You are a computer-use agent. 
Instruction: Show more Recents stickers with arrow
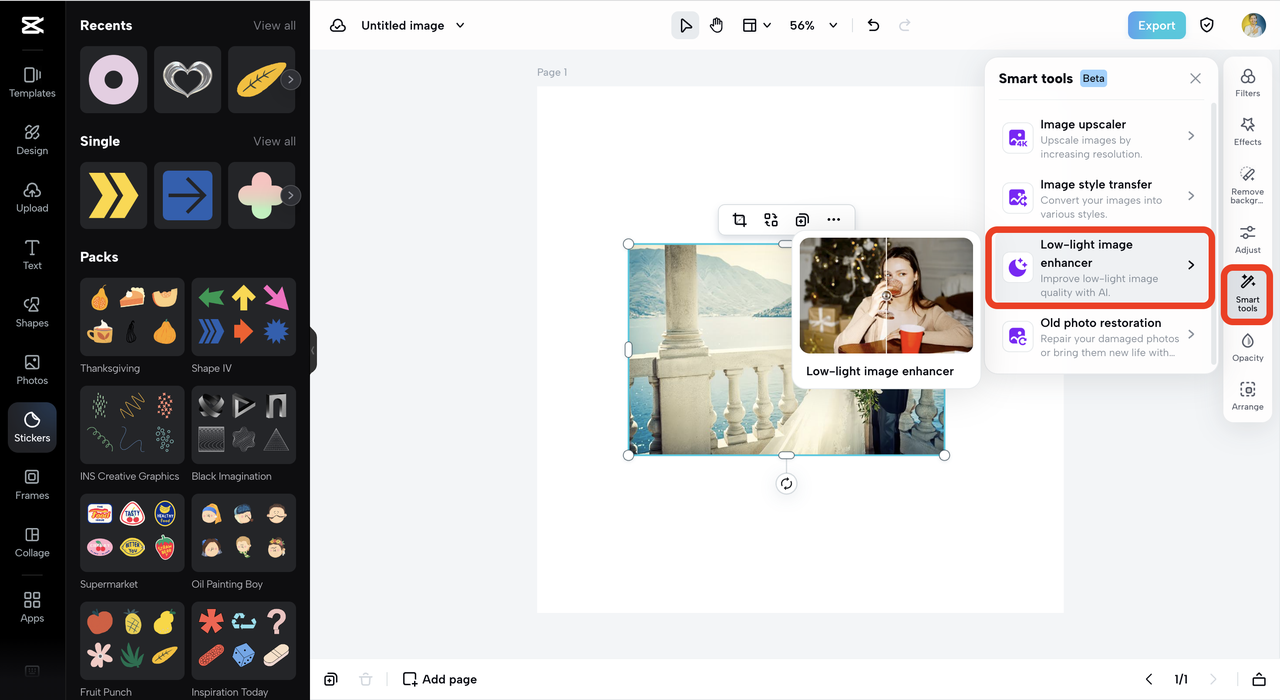(291, 79)
